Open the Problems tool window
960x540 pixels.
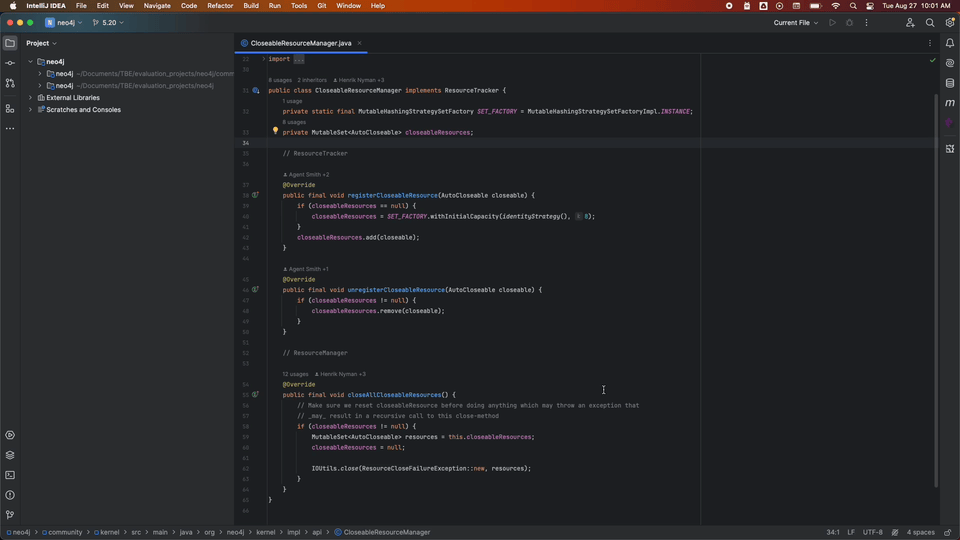point(10,495)
